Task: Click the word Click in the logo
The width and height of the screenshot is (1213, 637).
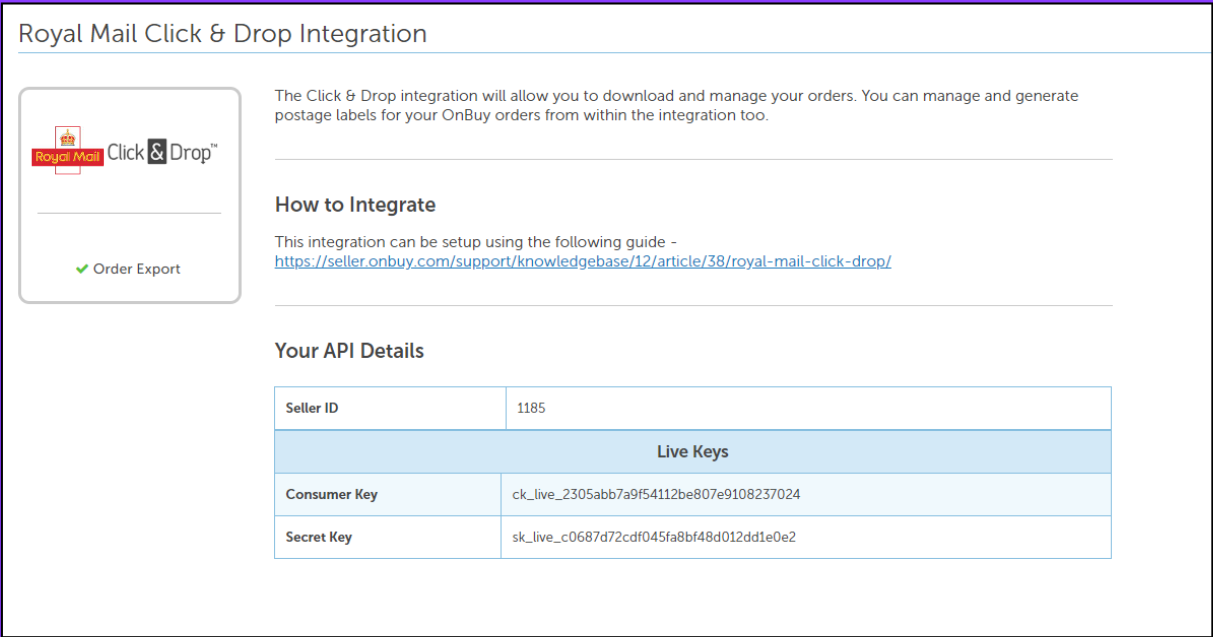Action: [x=125, y=153]
